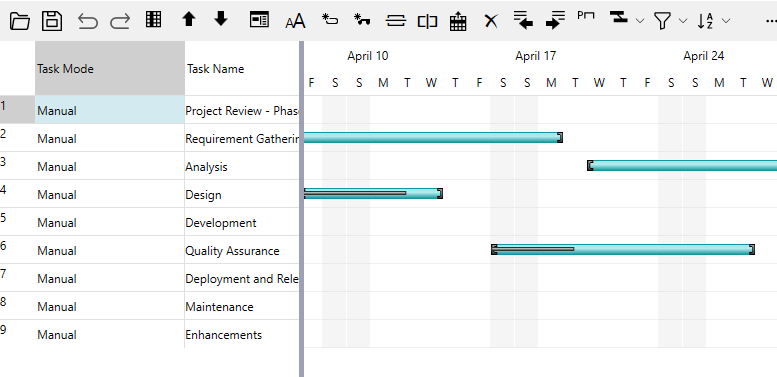777x377 pixels.
Task: Select row number 6 header
Action: coord(17,250)
